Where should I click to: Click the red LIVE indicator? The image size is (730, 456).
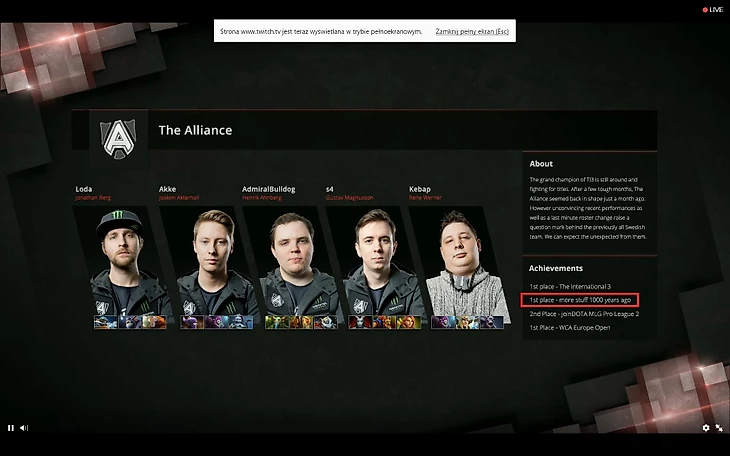[712, 10]
